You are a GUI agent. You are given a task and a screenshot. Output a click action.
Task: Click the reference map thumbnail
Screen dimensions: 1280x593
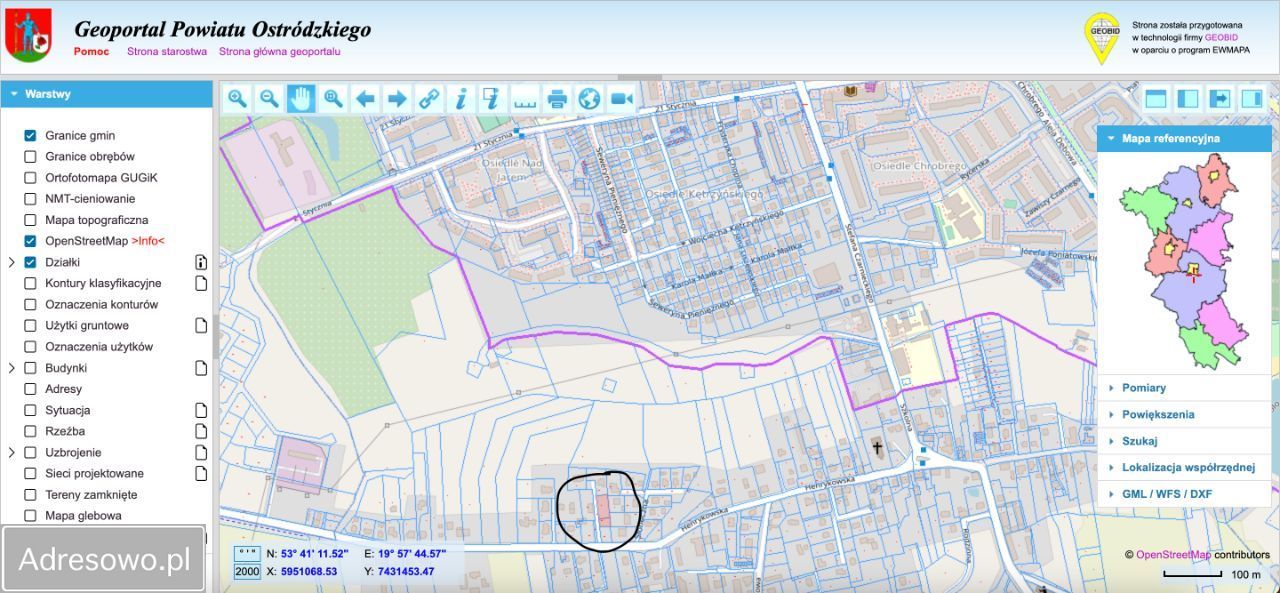coord(1185,262)
